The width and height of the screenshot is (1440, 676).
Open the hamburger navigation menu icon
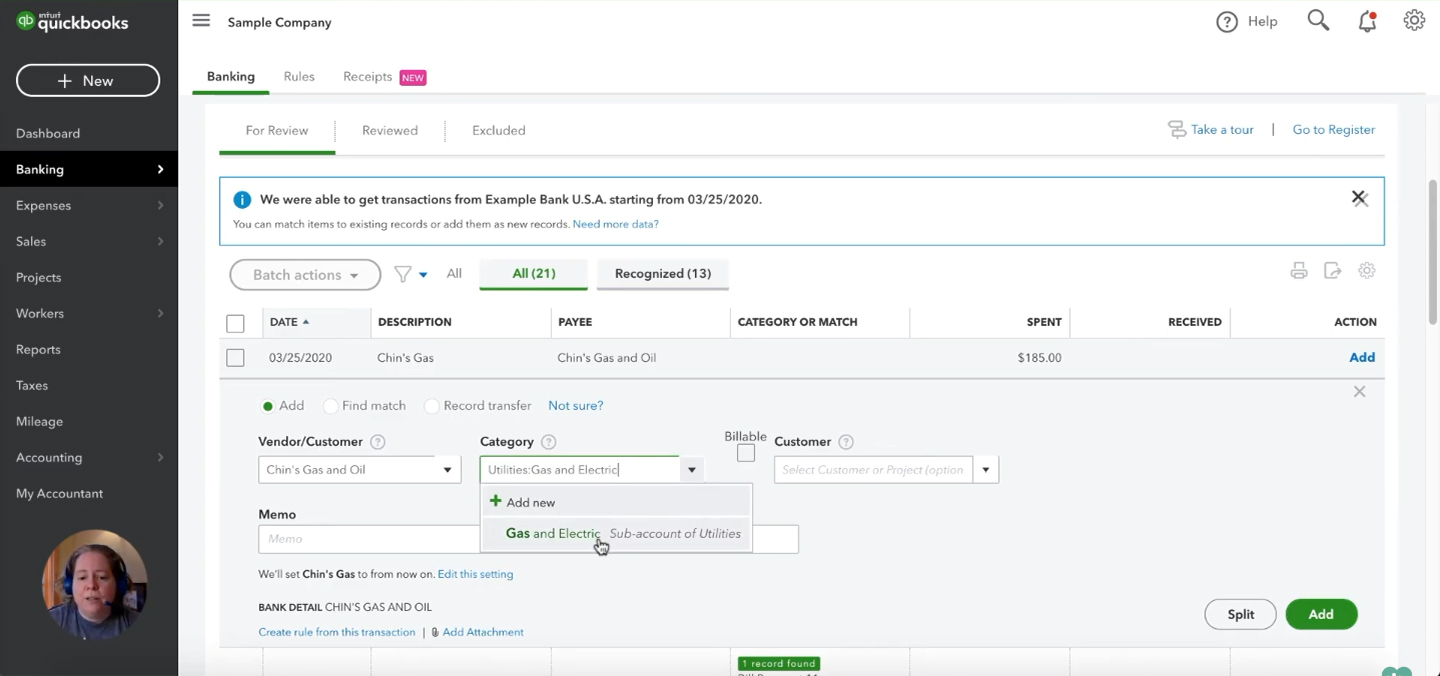201,21
